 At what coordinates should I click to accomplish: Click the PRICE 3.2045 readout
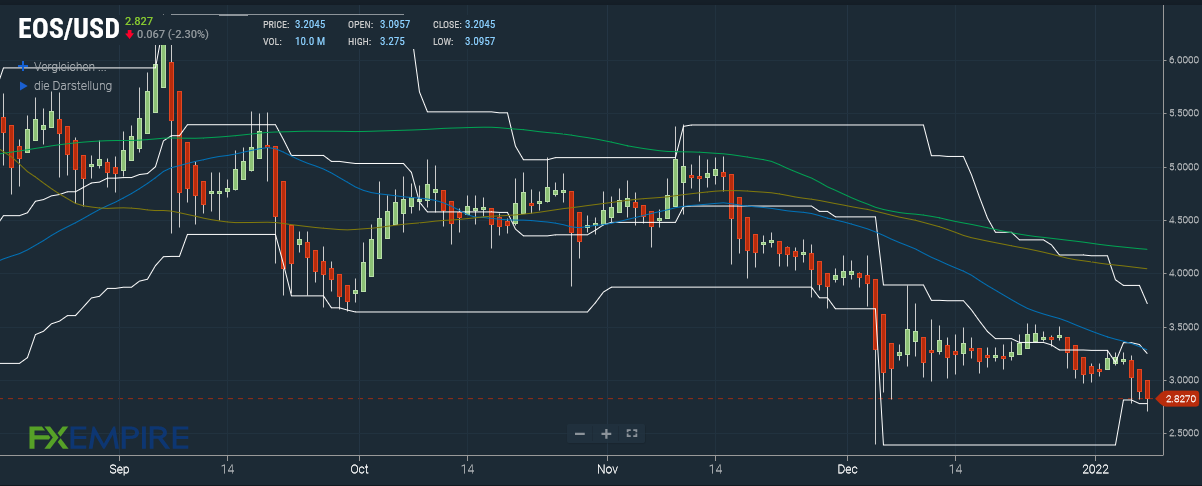click(294, 23)
